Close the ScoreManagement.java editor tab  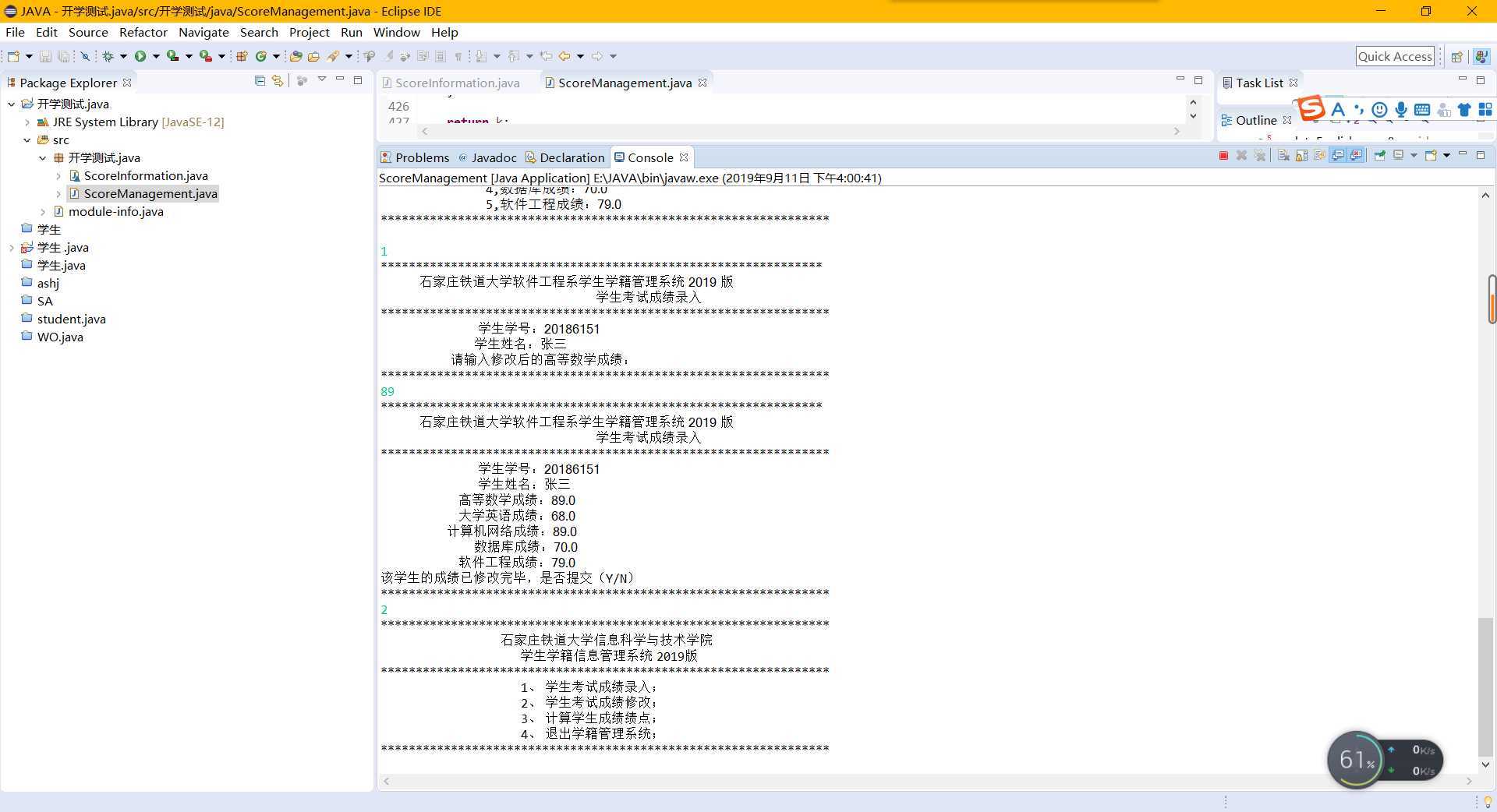pos(702,82)
